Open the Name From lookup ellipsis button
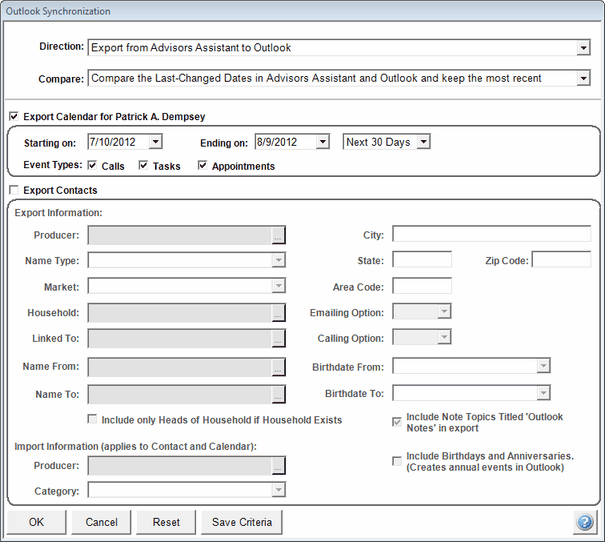 (x=278, y=367)
